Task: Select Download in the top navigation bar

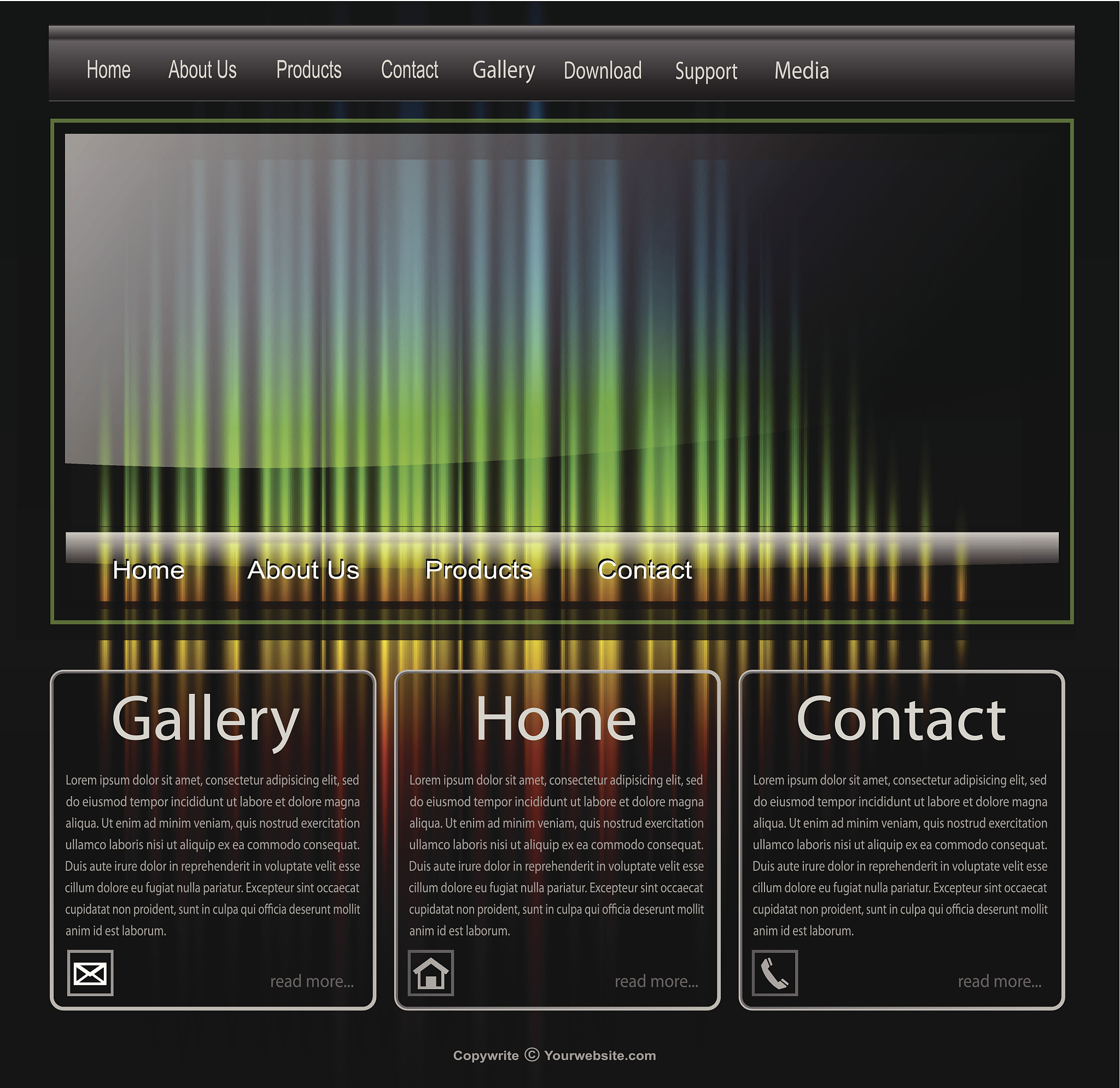Action: 603,71
